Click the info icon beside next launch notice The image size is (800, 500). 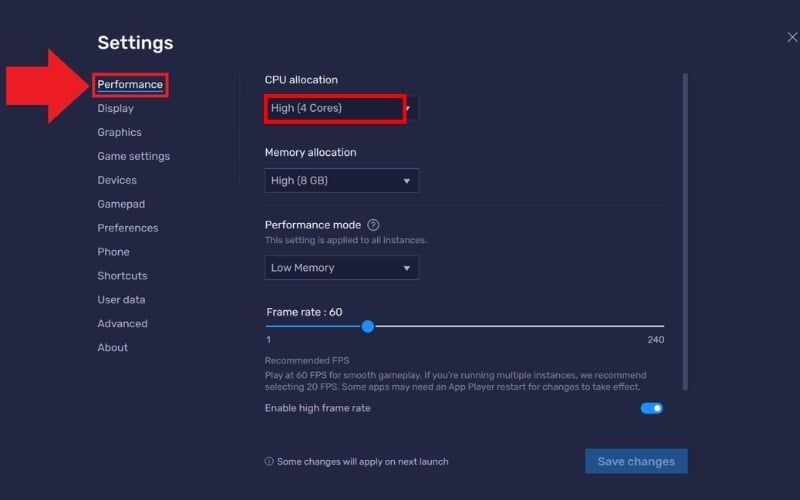pyautogui.click(x=269, y=462)
